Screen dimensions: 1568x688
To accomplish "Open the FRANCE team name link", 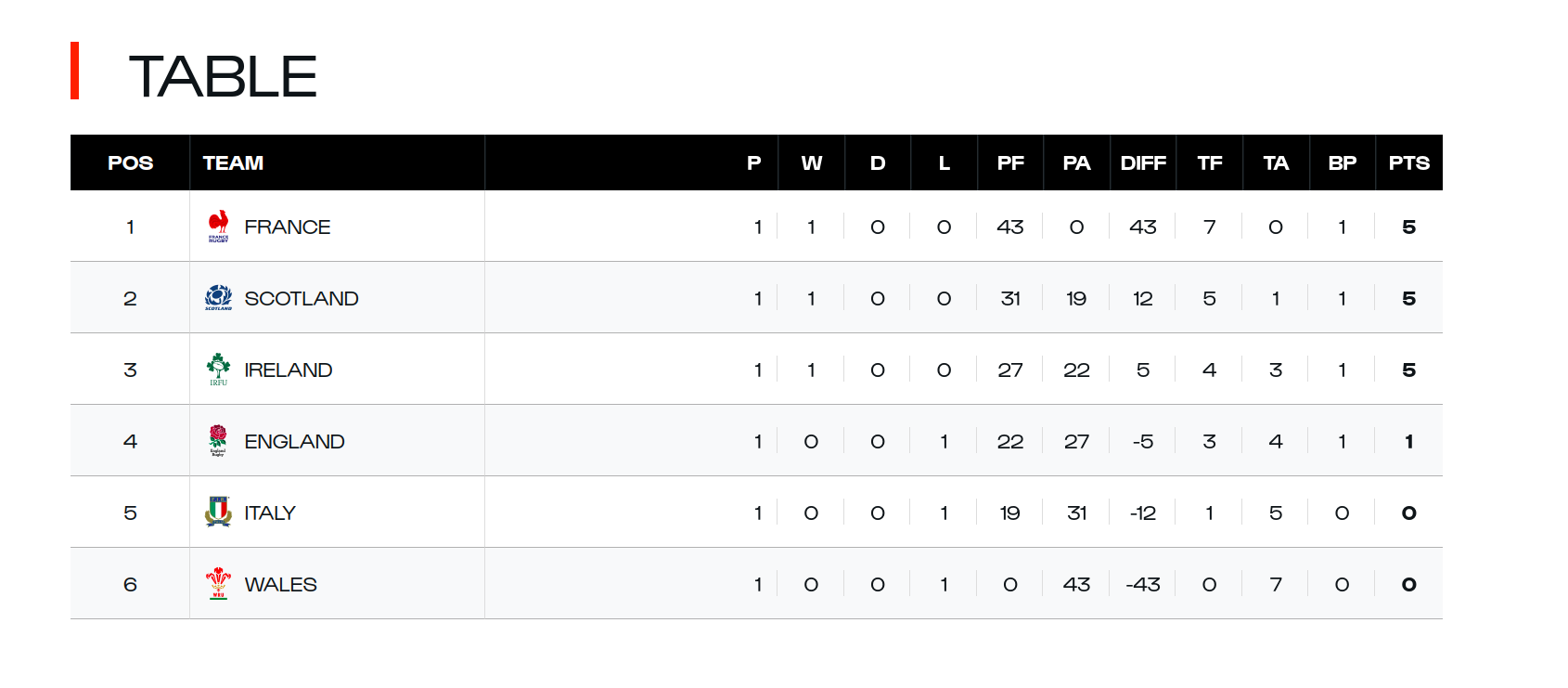I will [x=287, y=227].
